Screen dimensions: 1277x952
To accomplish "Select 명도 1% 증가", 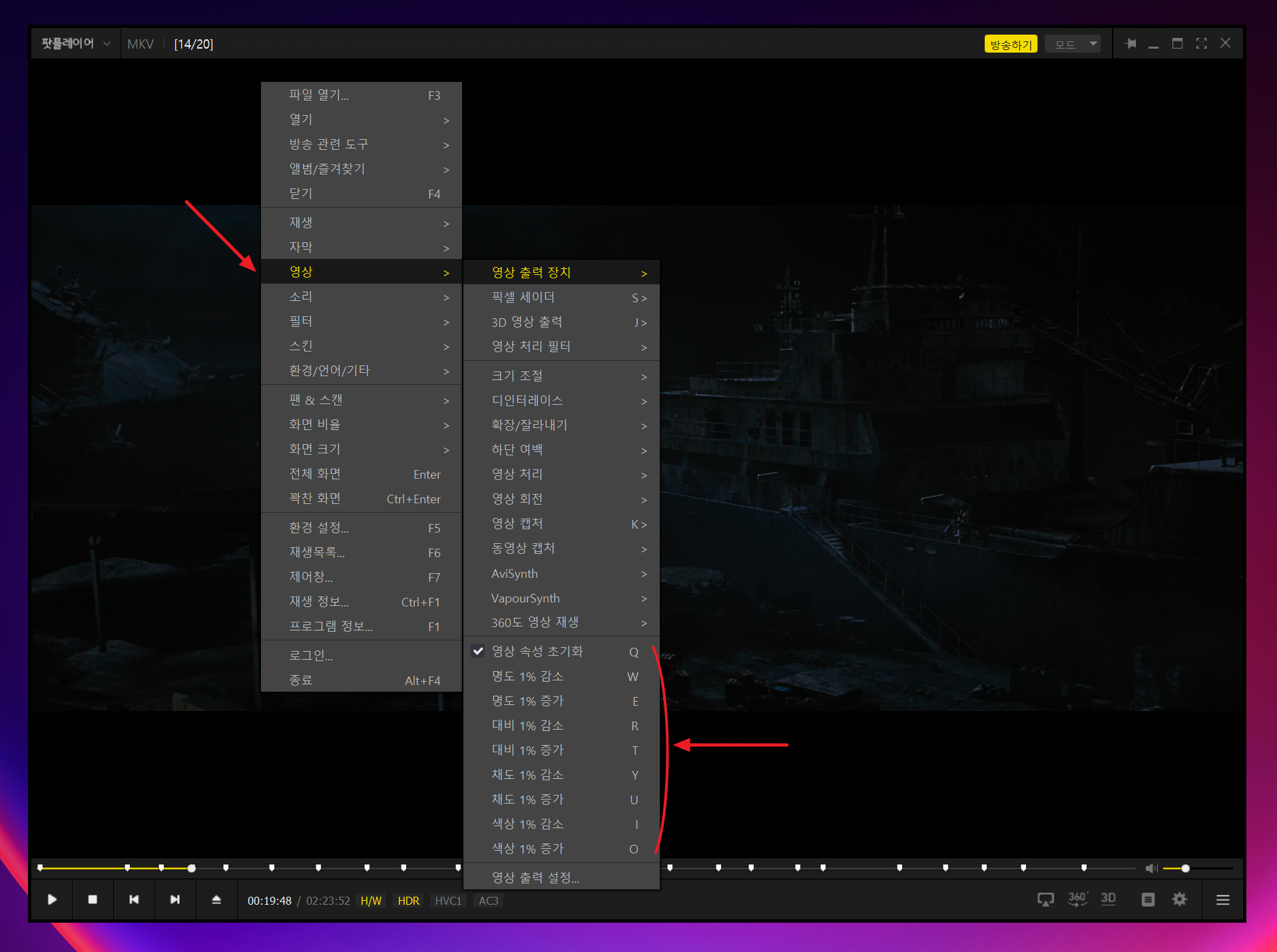I will pos(561,701).
